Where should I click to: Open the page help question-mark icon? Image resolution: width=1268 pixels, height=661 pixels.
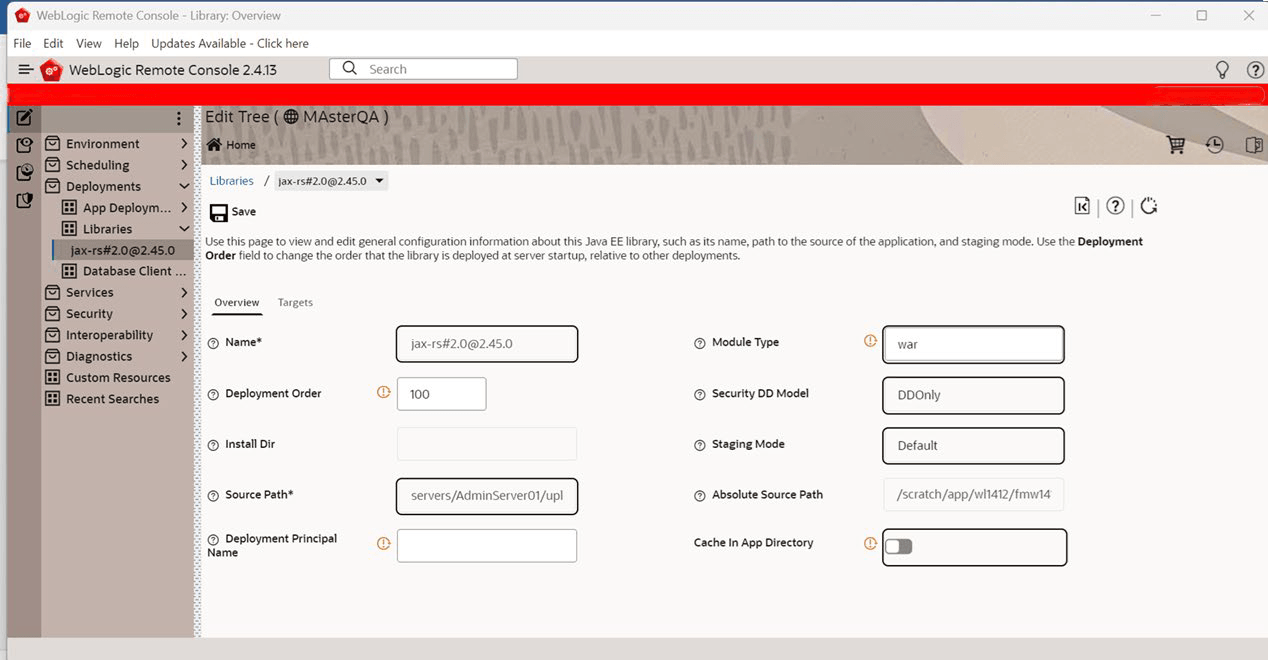point(1115,206)
